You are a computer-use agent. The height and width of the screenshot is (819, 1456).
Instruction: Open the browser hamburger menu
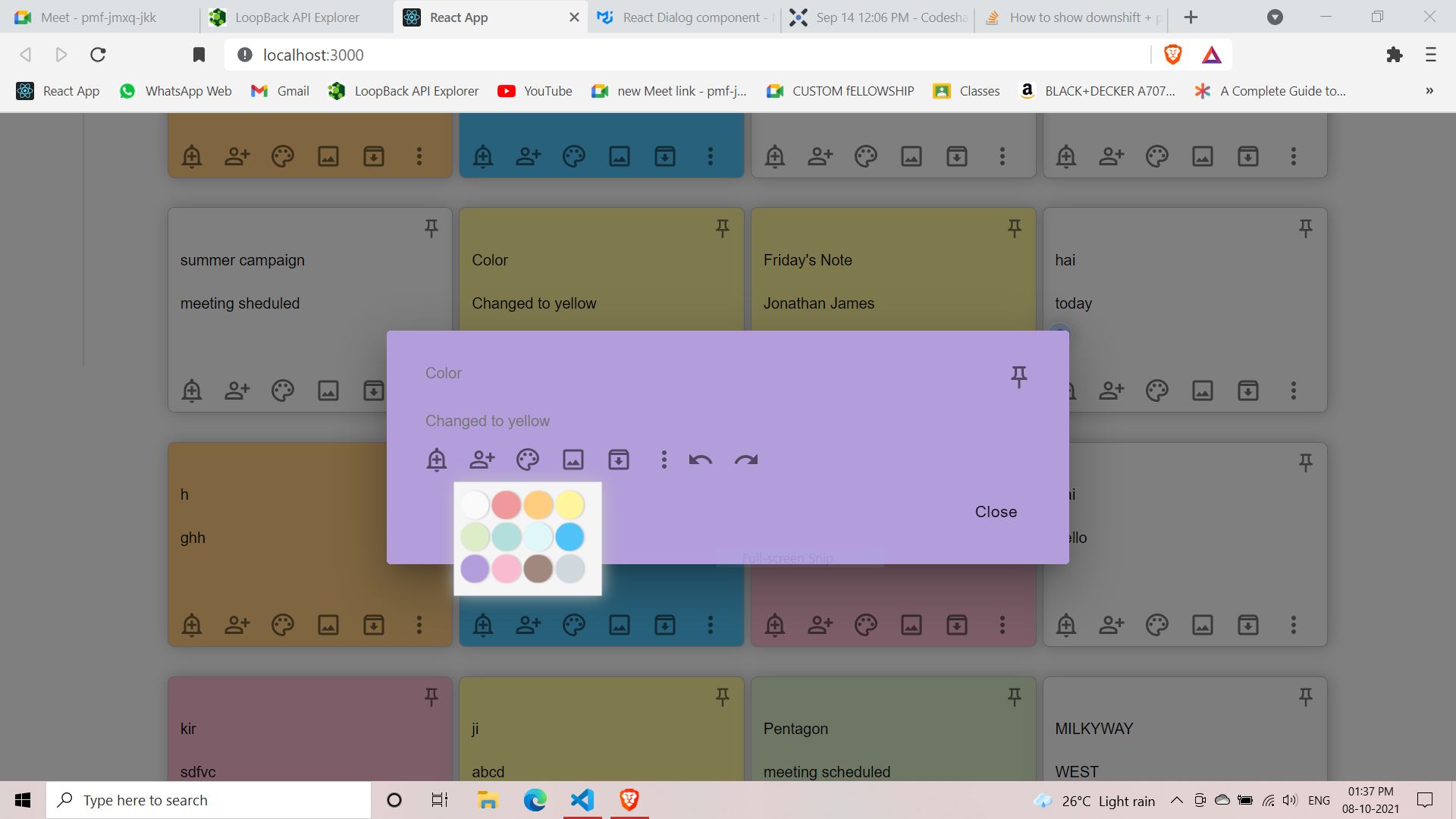[x=1432, y=55]
